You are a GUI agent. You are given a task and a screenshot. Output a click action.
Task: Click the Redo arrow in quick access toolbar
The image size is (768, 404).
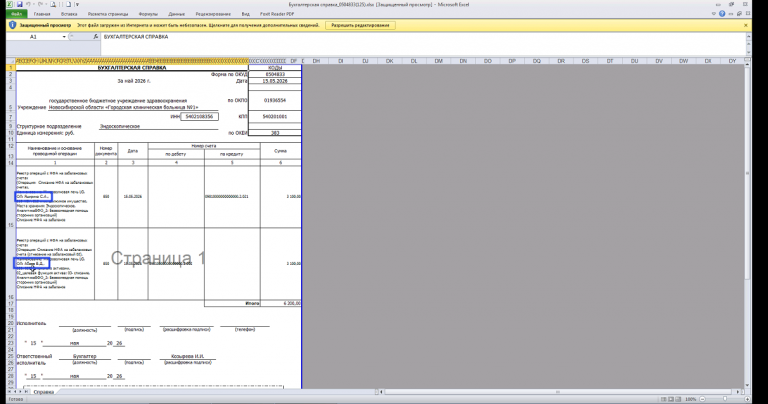(x=41, y=4)
